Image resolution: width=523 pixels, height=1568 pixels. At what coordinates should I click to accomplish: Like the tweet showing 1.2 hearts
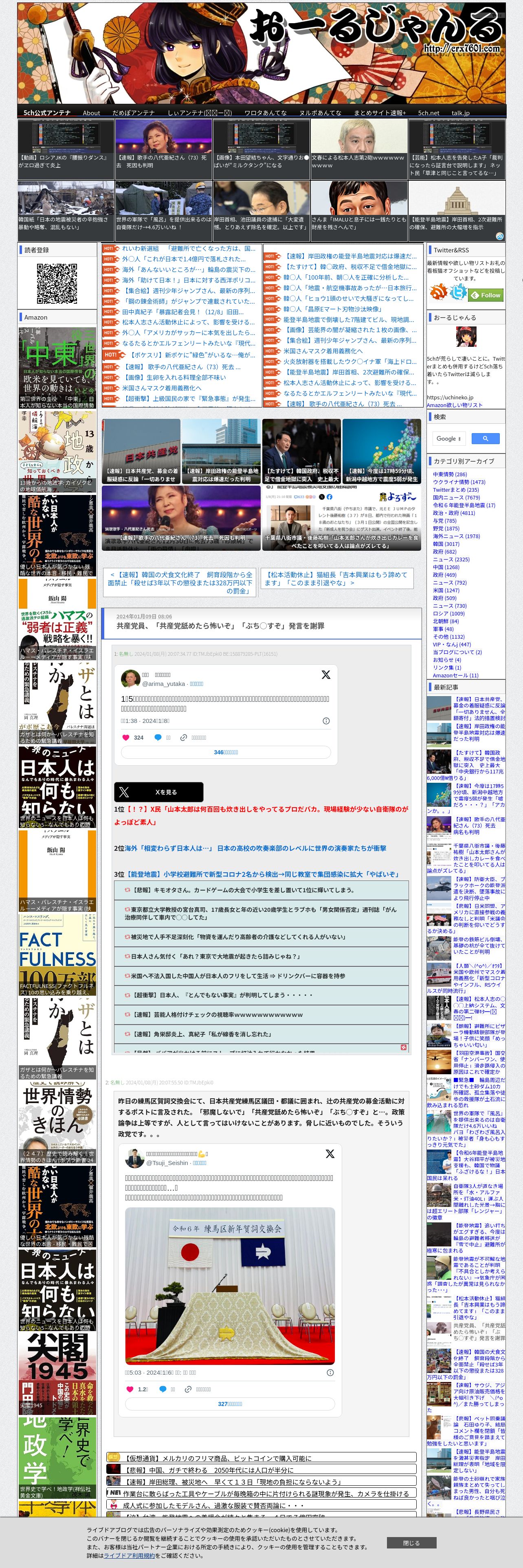[130, 1389]
